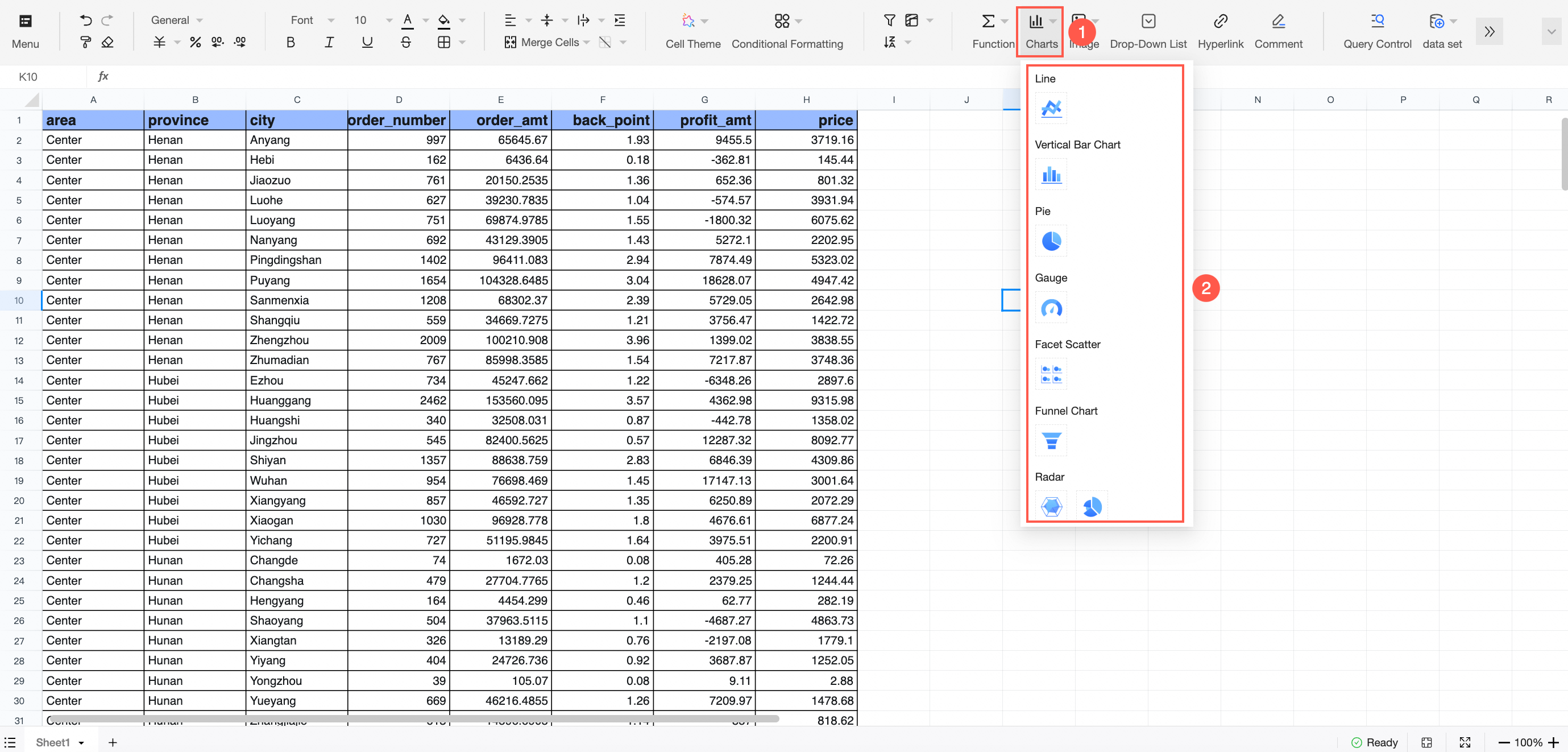Image resolution: width=1568 pixels, height=752 pixels.
Task: Open the Sheet1 tab
Action: pyautogui.click(x=60, y=742)
